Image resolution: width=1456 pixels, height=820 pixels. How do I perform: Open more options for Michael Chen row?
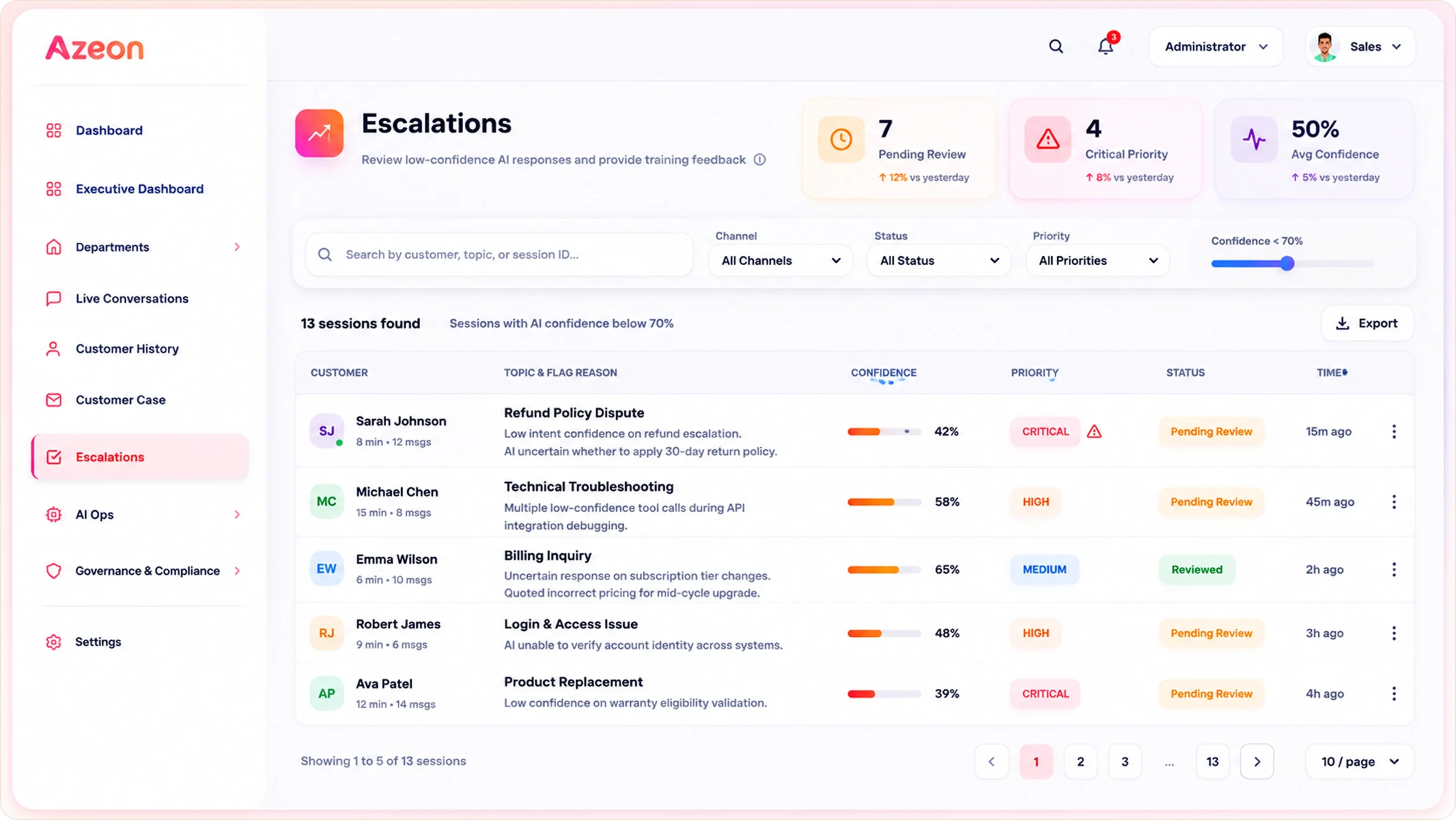point(1394,501)
